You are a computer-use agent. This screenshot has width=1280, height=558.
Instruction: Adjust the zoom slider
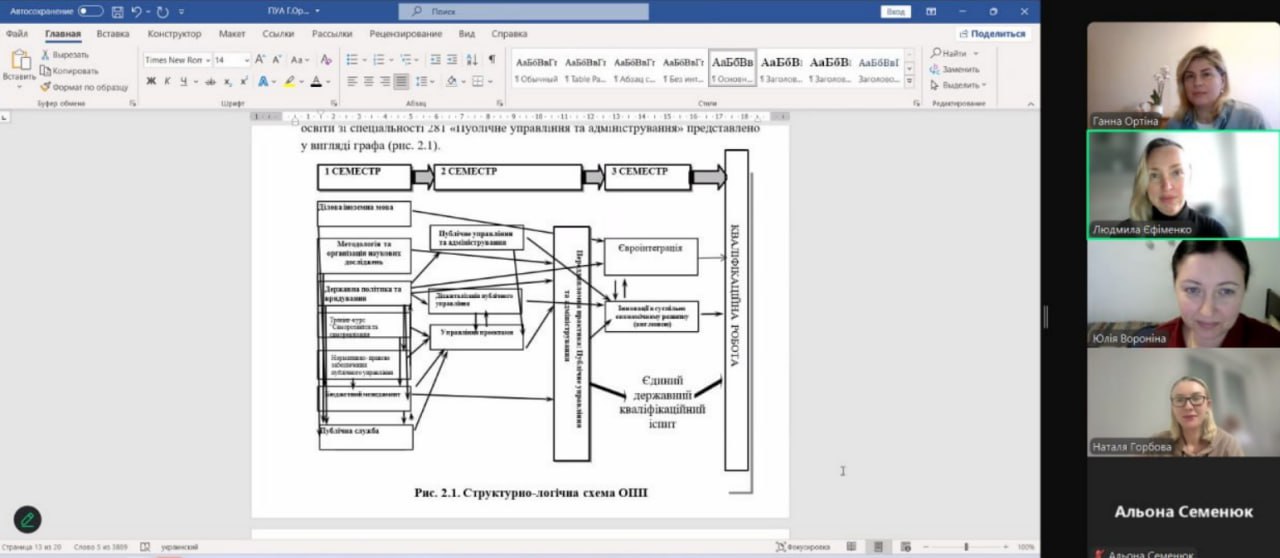(966, 547)
